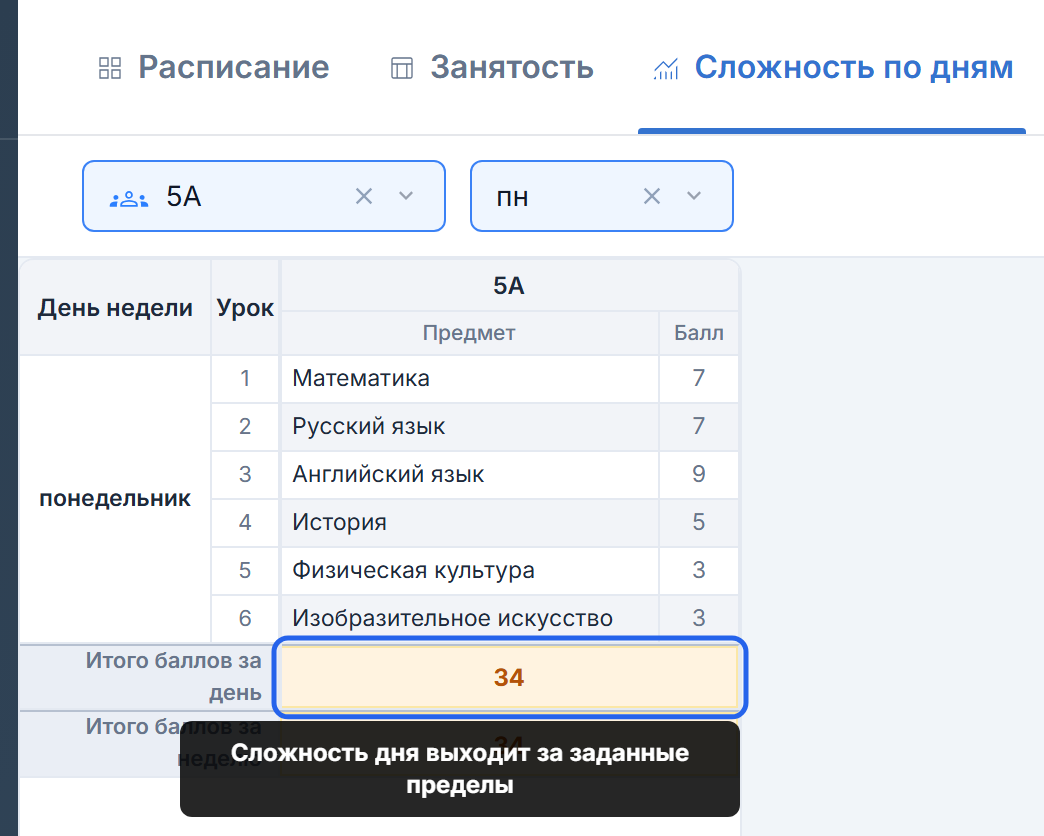1044x836 pixels.
Task: Click inside the пн day selector field
Action: coord(602,196)
